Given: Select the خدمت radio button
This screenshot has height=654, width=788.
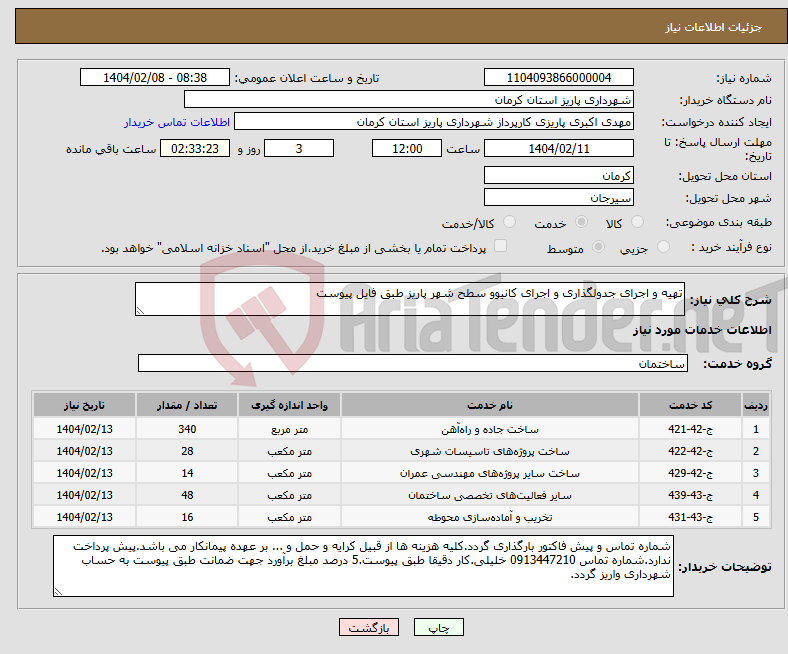Looking at the screenshot, I should (x=581, y=222).
